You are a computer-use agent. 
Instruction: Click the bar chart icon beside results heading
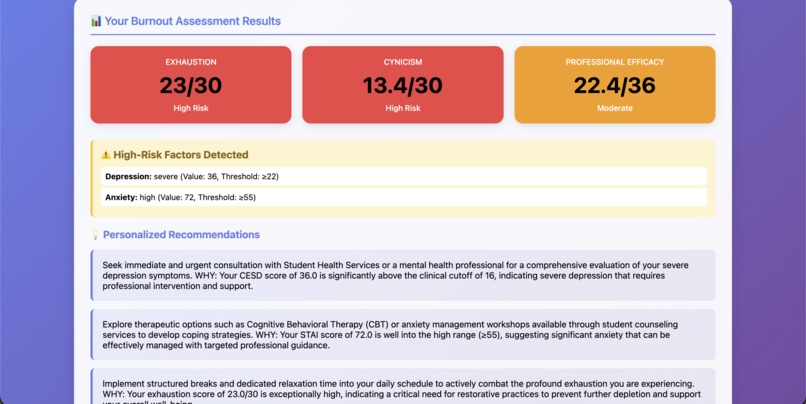point(96,21)
